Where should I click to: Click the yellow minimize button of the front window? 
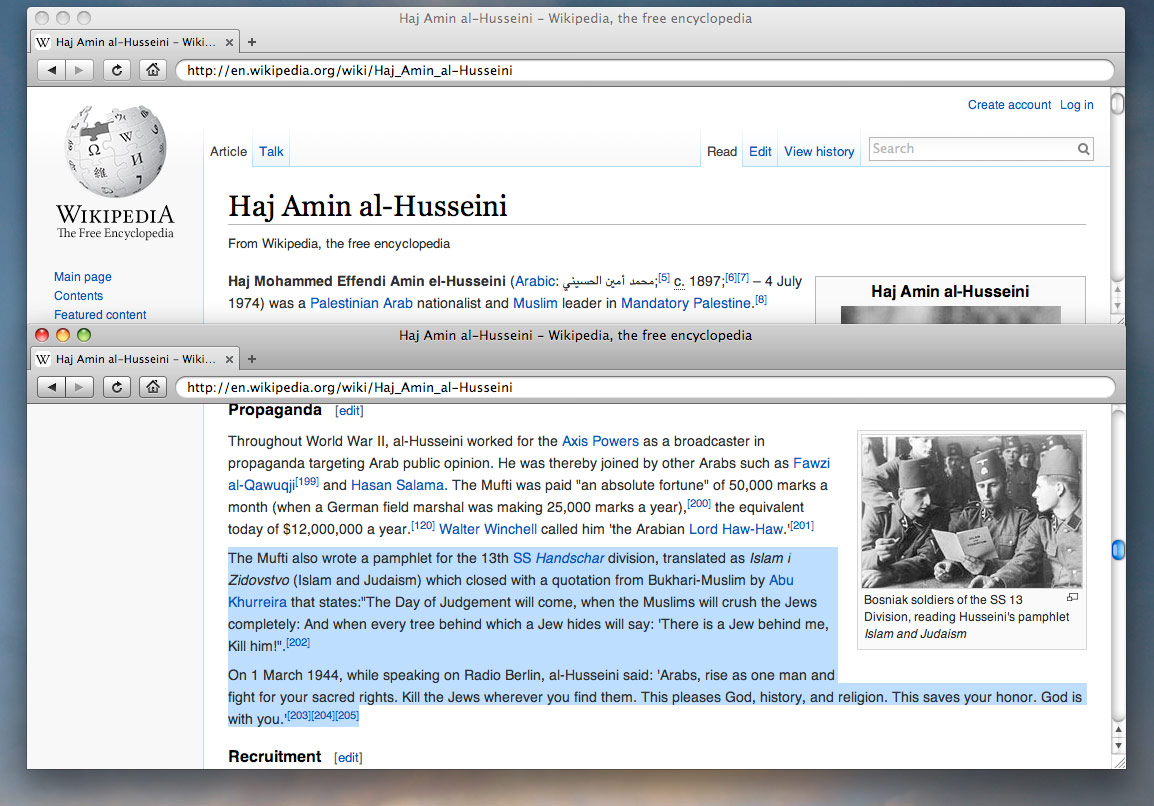[63, 335]
